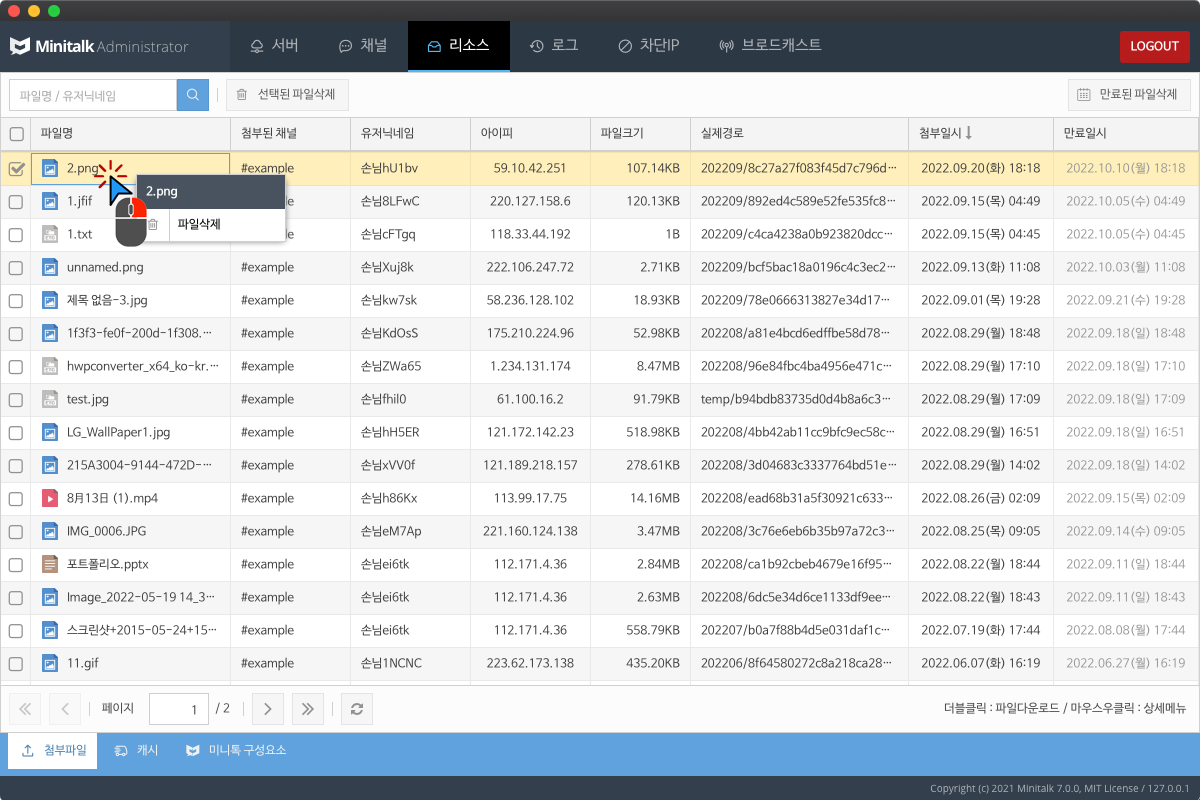Click the test.jpg file icon
Image resolution: width=1200 pixels, height=800 pixels.
point(50,400)
